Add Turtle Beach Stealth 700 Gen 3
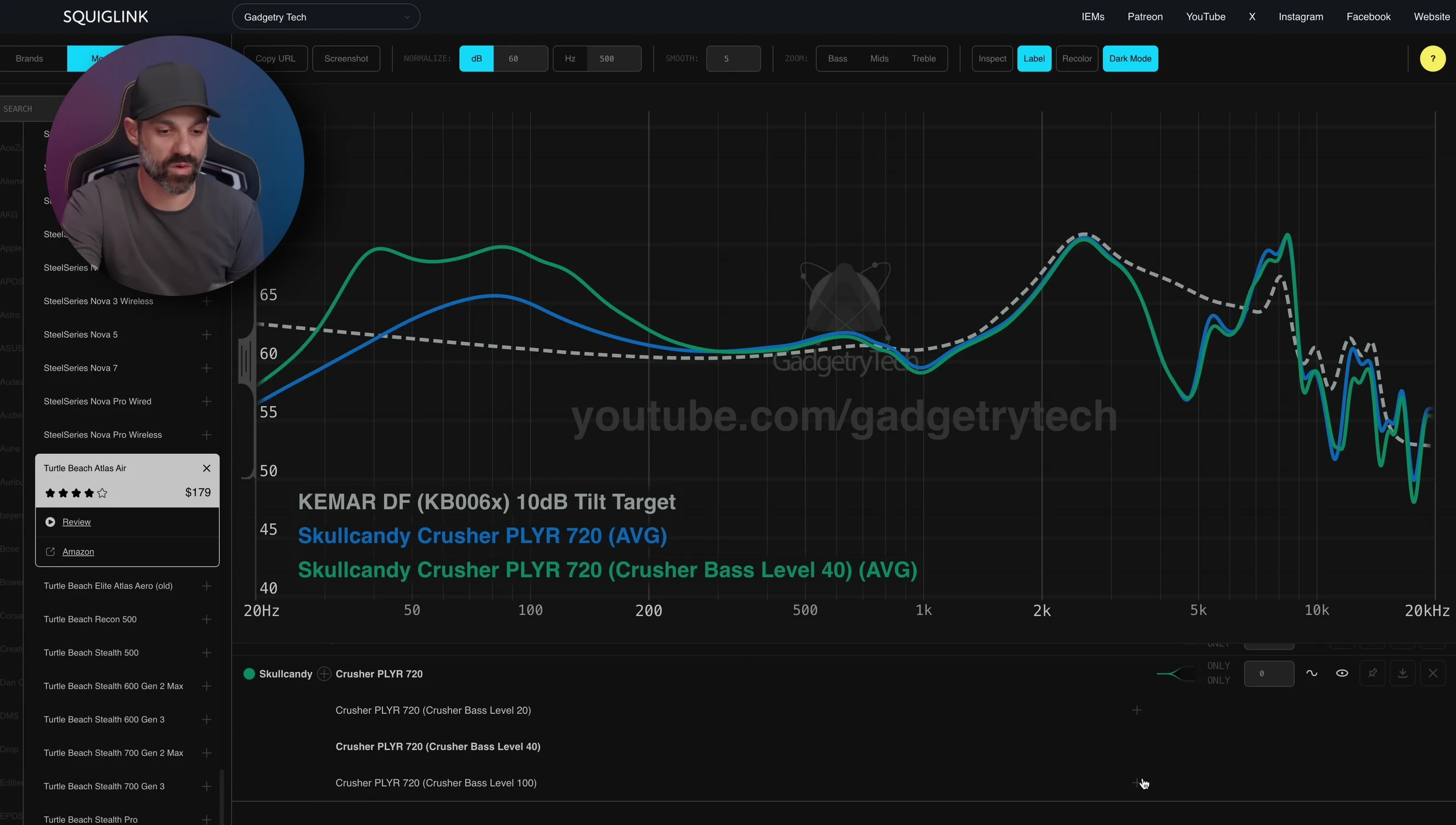The image size is (1456, 825). click(206, 787)
